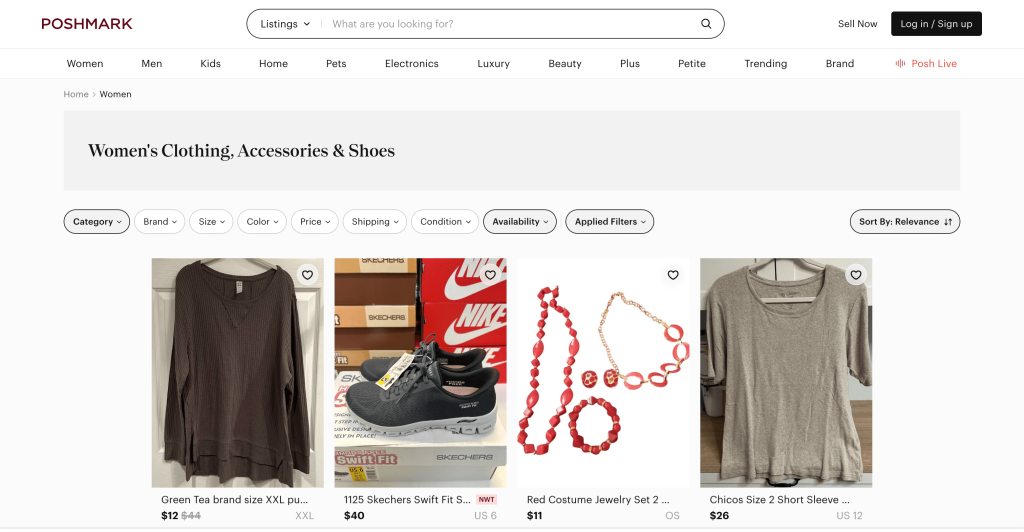The width and height of the screenshot is (1024, 532).
Task: Click the Women breadcrumb
Action: pyautogui.click(x=116, y=94)
